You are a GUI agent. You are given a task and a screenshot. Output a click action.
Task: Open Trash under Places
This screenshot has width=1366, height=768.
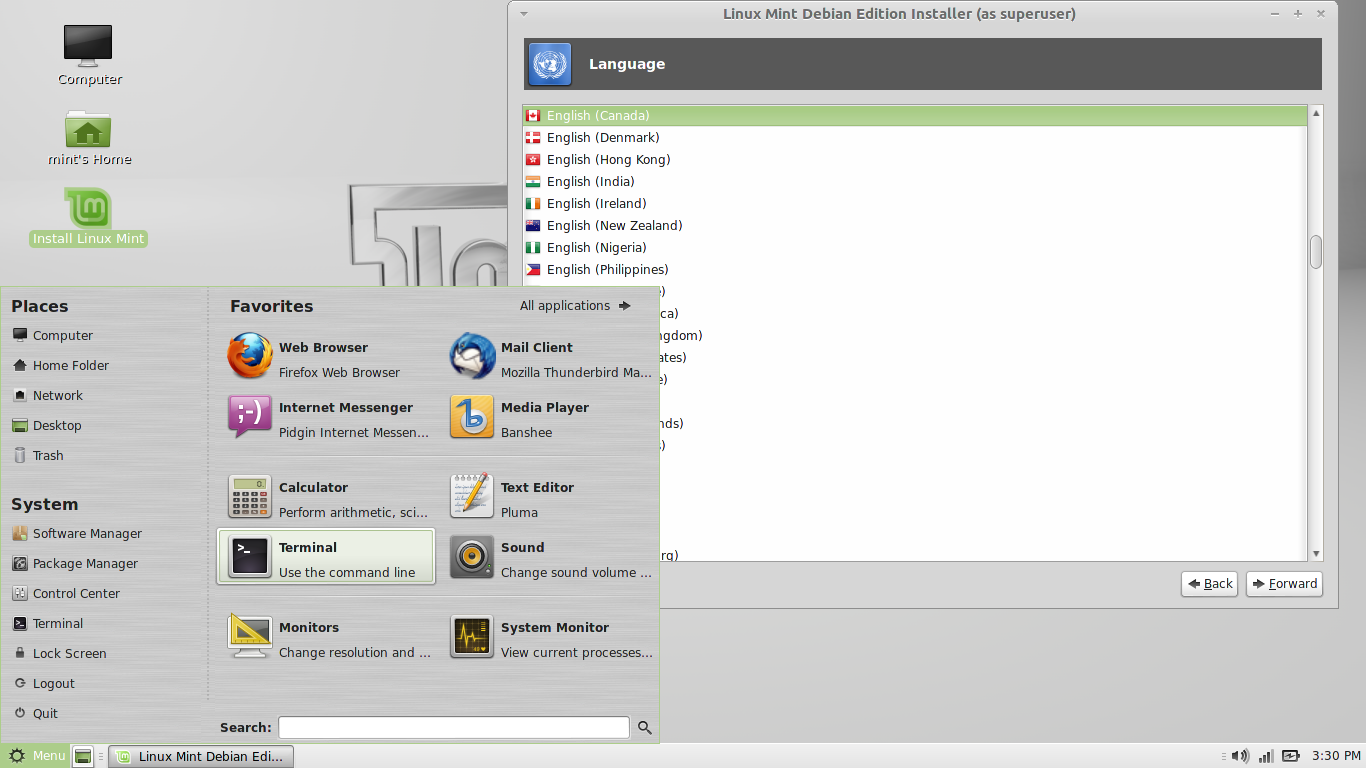[38, 456]
